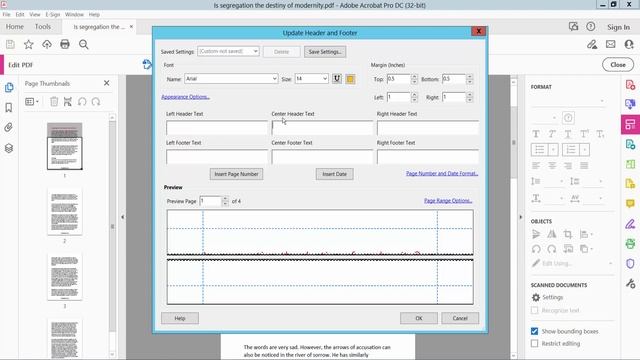Click Cancel in header footer dialog
640x360 pixels.
point(460,318)
